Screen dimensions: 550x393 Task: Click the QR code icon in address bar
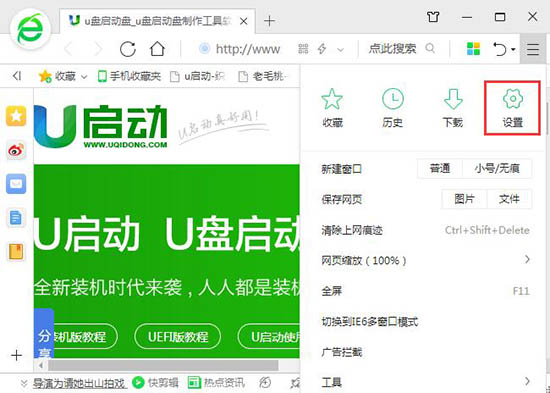(x=303, y=49)
